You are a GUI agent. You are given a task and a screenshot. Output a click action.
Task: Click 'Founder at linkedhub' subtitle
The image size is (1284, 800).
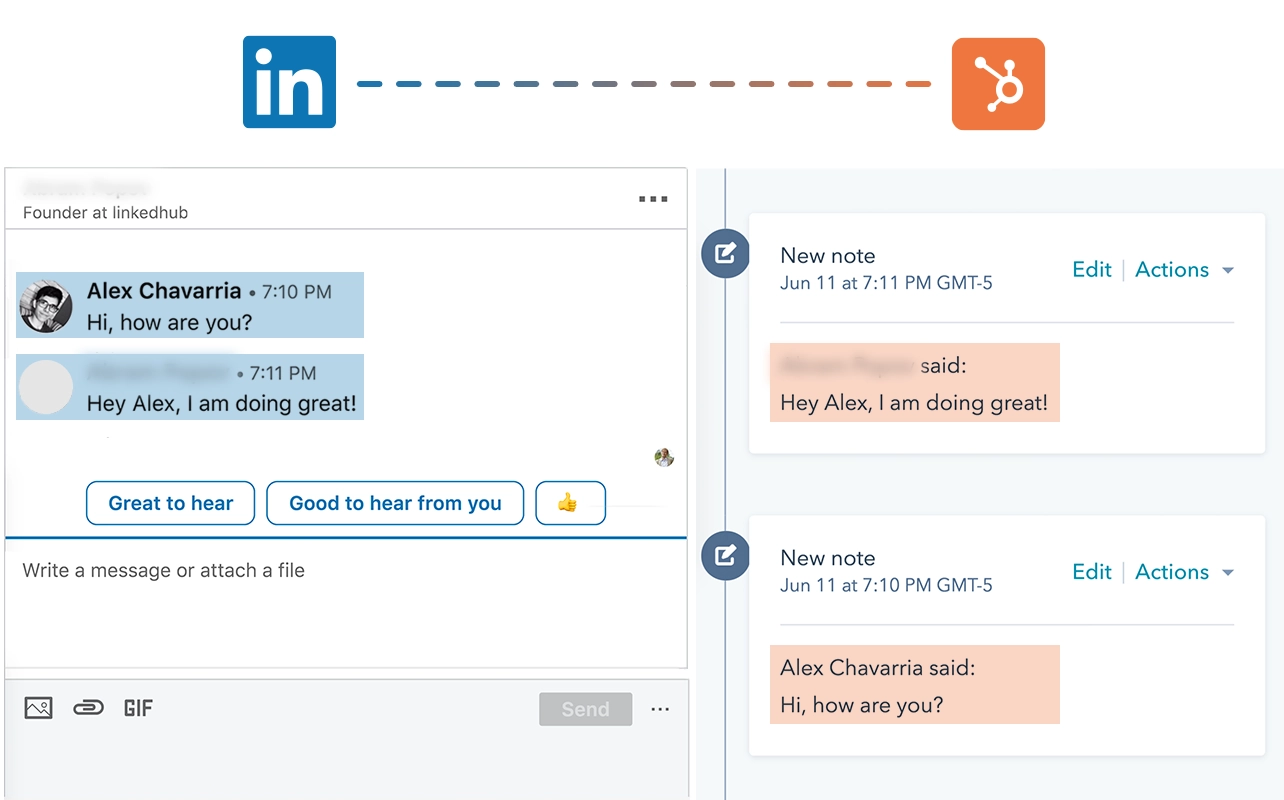point(105,213)
